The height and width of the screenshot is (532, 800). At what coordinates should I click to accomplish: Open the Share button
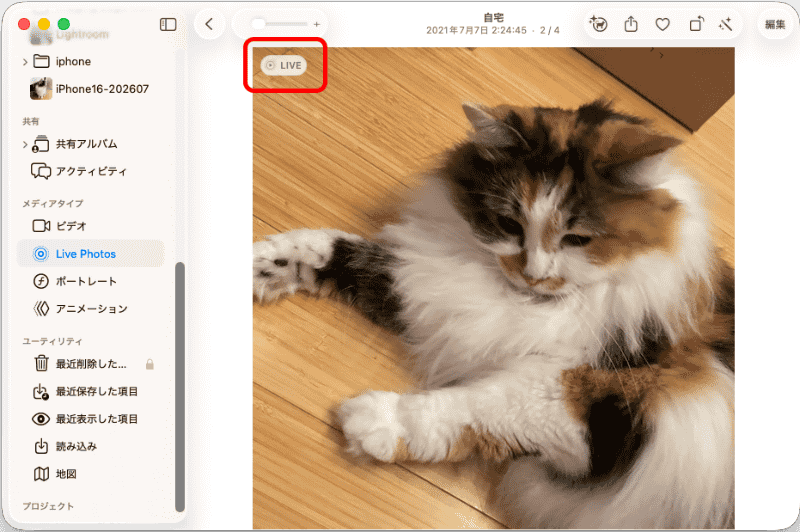[631, 24]
